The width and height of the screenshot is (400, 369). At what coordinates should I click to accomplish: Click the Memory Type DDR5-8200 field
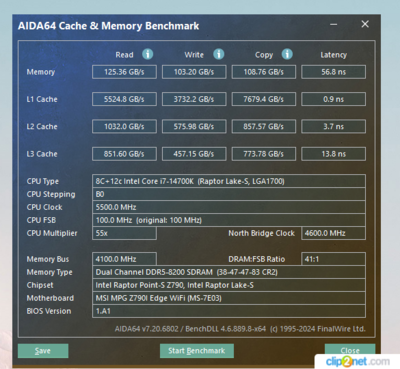[x=229, y=272]
